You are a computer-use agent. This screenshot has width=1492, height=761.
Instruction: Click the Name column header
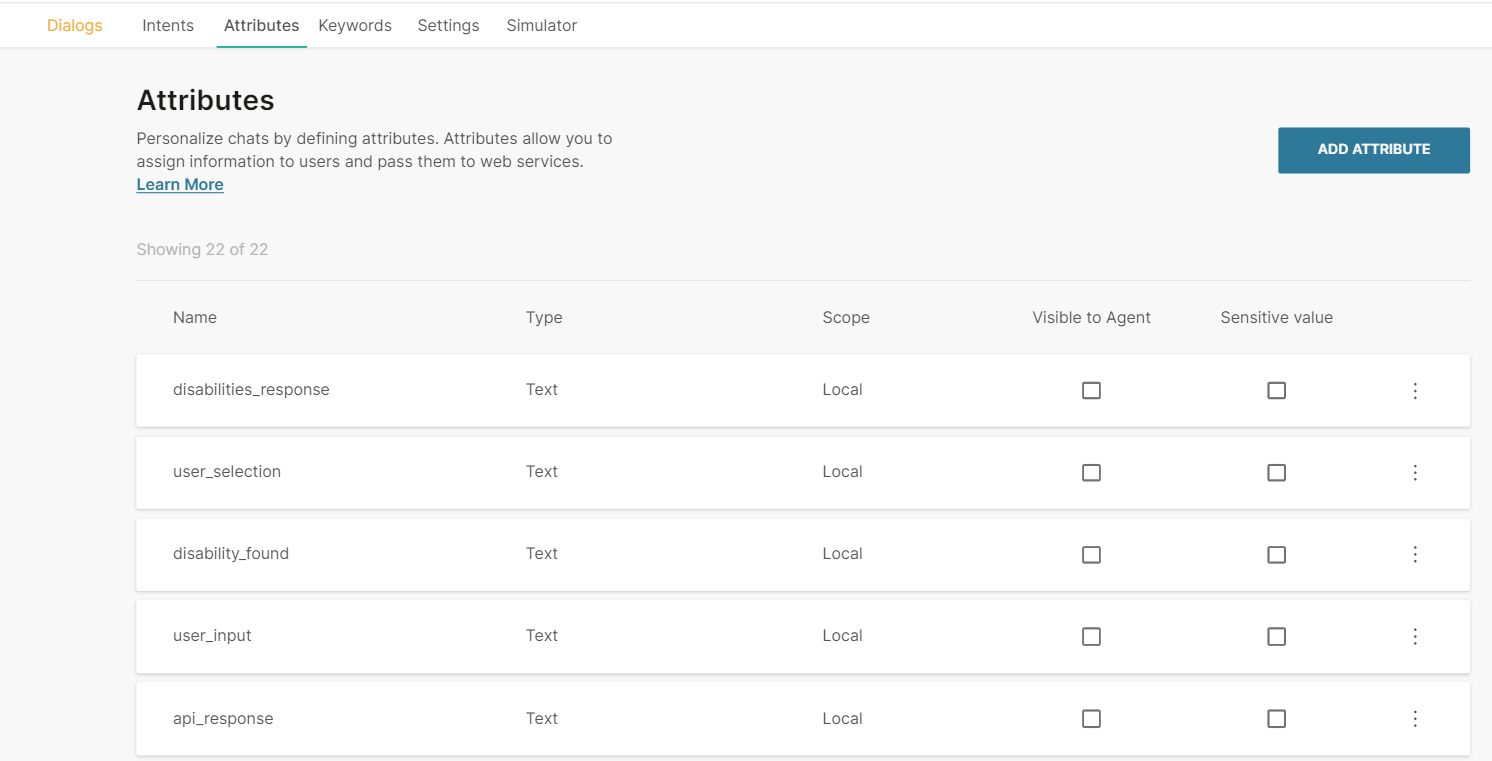[x=195, y=318]
